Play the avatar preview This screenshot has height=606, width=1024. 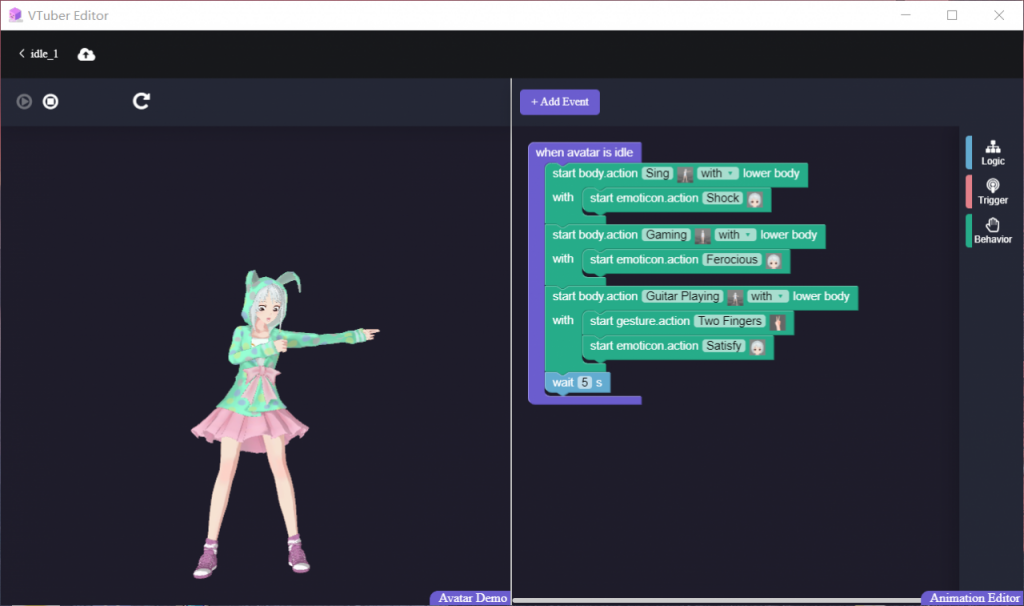pyautogui.click(x=22, y=101)
